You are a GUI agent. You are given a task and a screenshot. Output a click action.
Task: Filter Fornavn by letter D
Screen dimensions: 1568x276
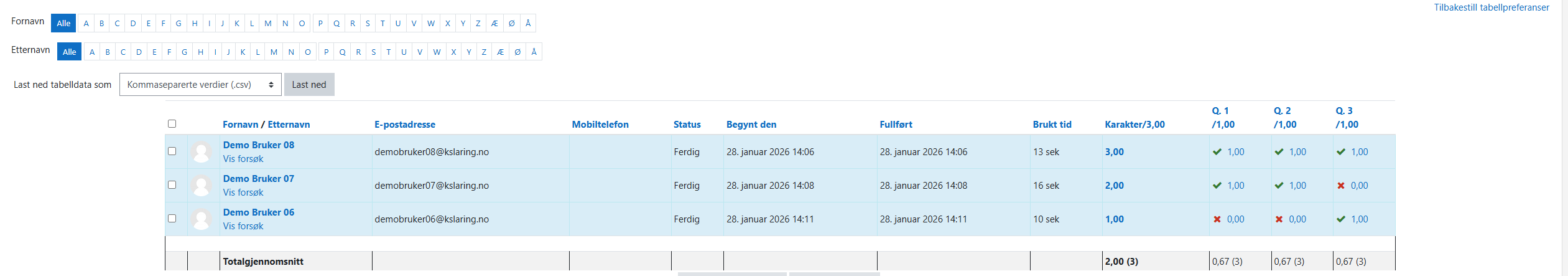point(133,24)
